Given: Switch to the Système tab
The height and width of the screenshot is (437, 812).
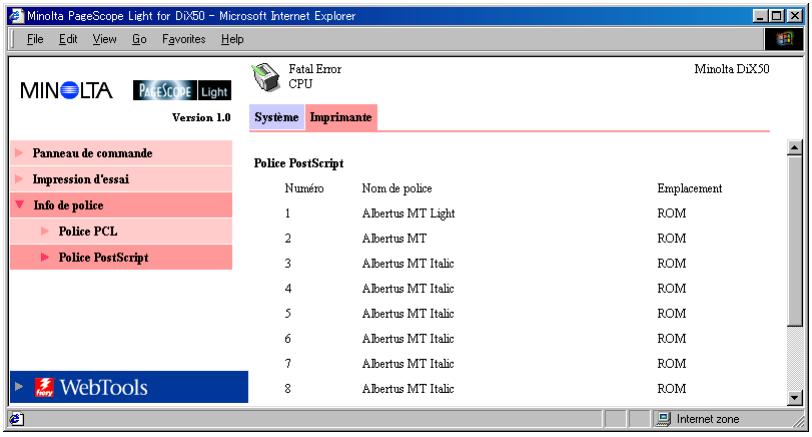Looking at the screenshot, I should [277, 117].
